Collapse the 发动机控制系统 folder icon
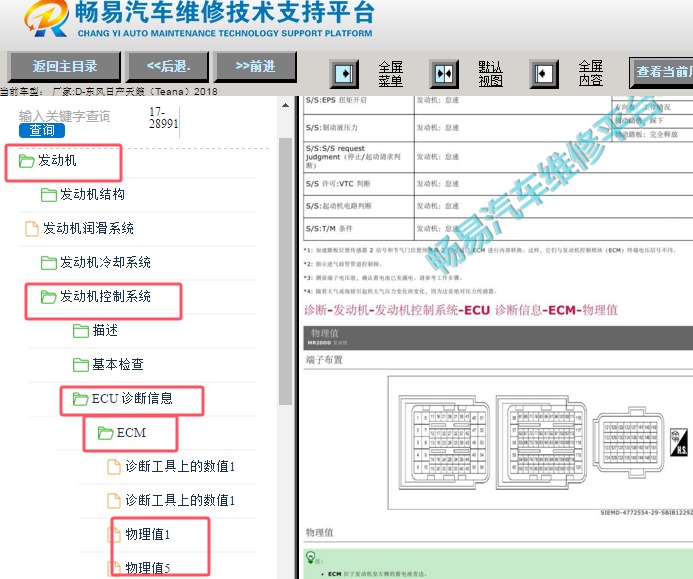Image resolution: width=693 pixels, height=579 pixels. pos(49,297)
